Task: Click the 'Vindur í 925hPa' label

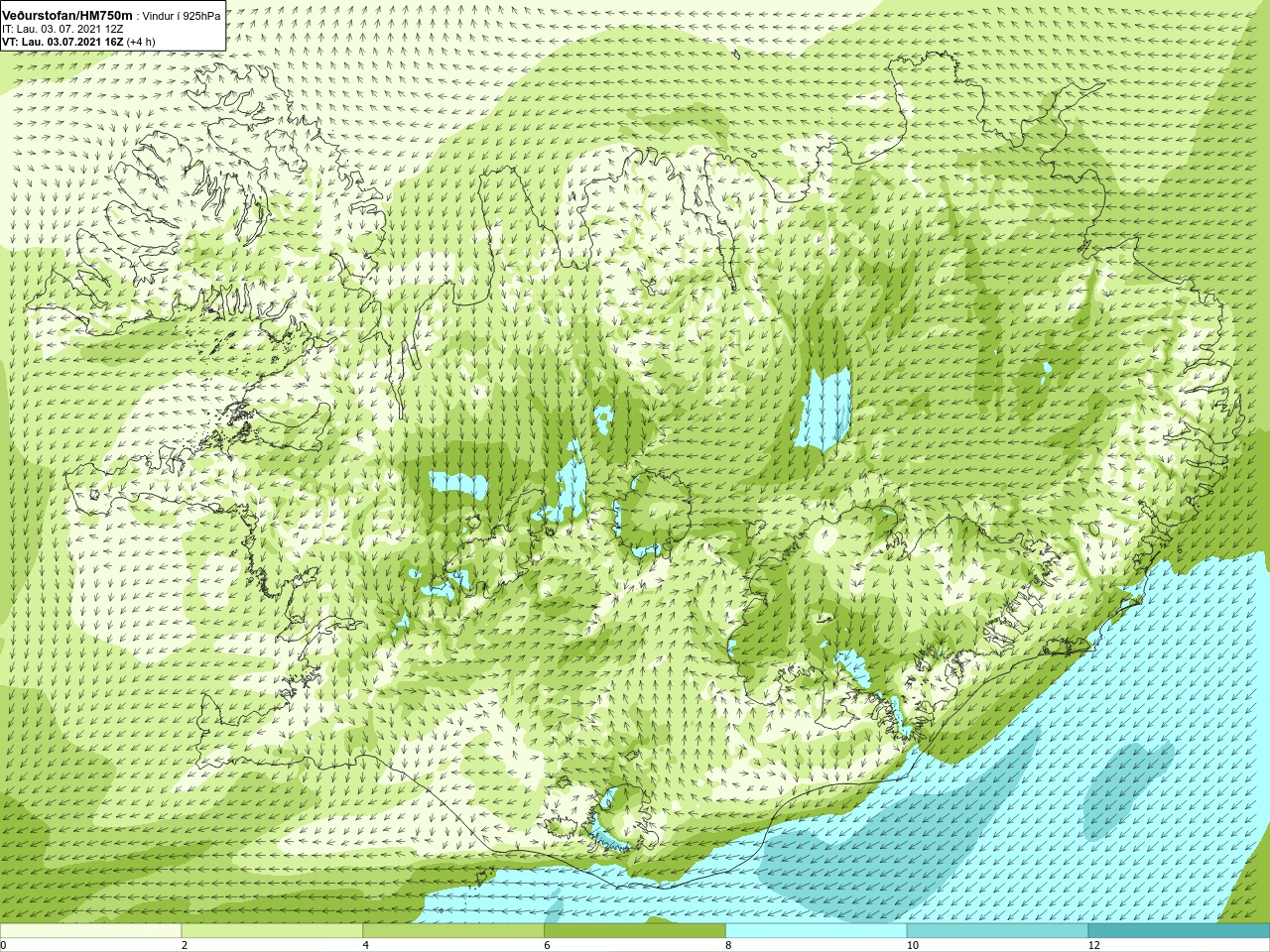Action: coord(183,16)
